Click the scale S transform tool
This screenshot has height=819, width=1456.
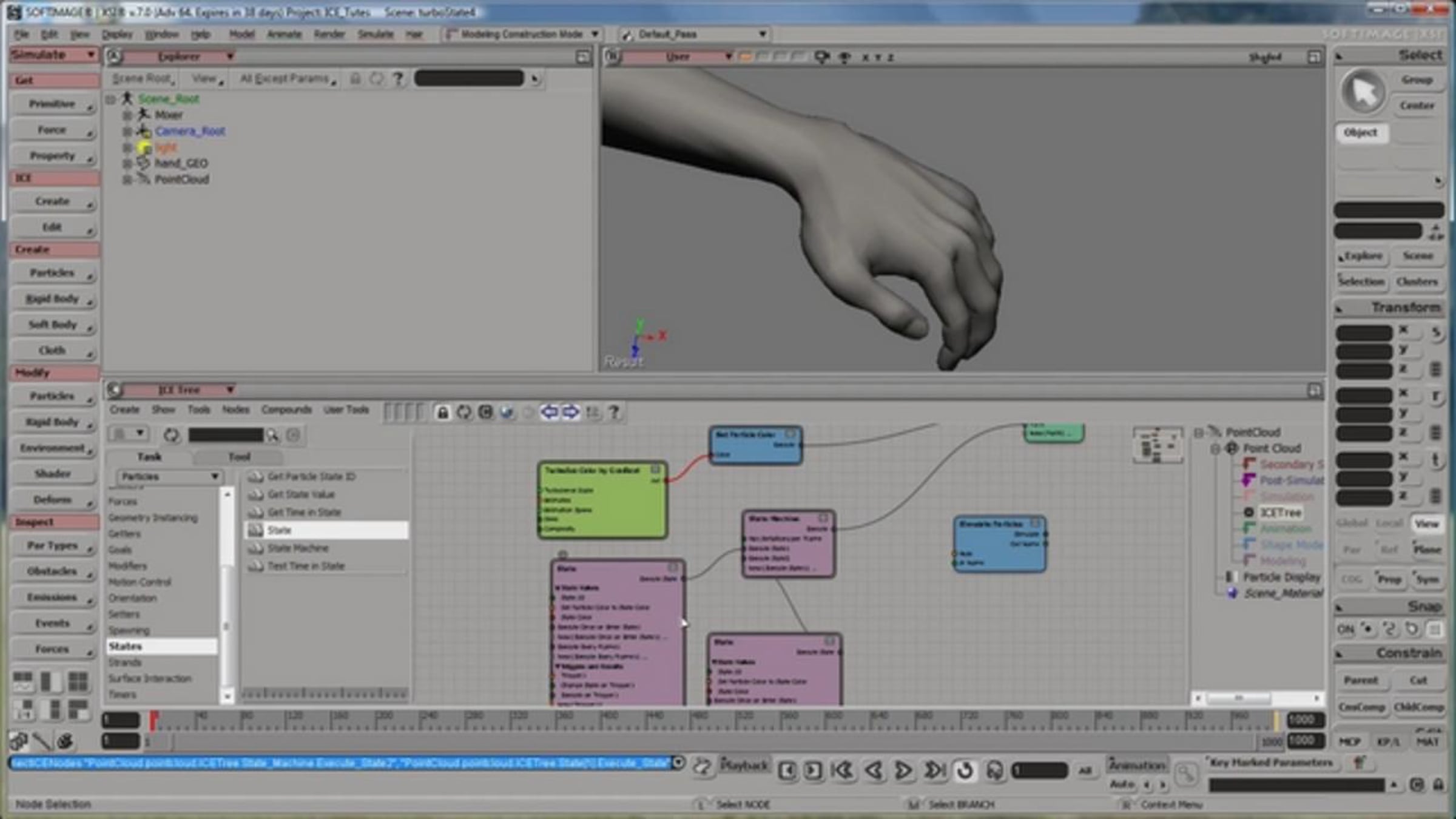1435,333
